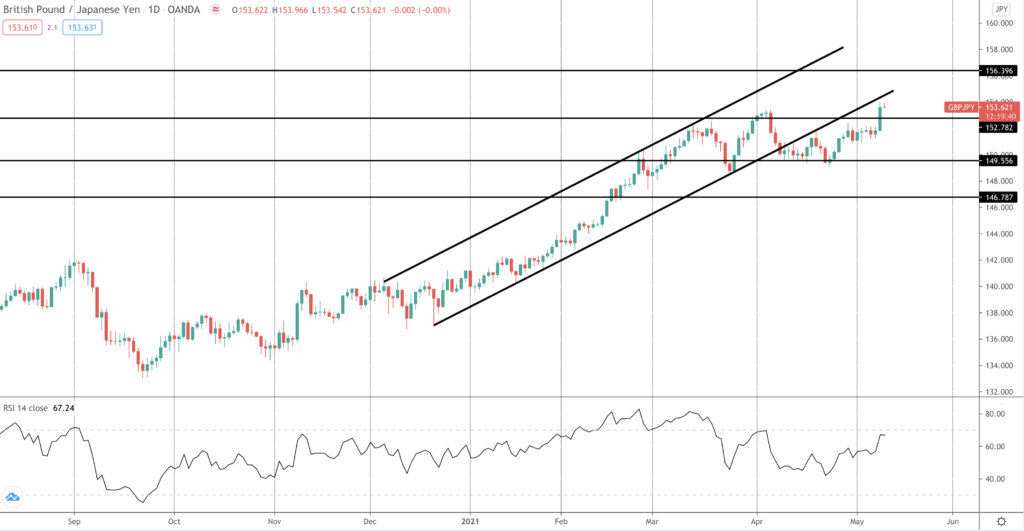Click the red sell price 153.61 button
Viewport: 1024px width, 531px height.
tap(20, 28)
